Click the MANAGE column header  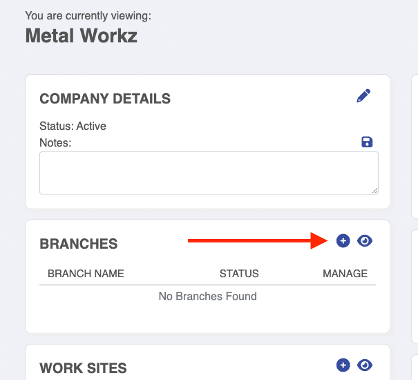click(x=345, y=273)
